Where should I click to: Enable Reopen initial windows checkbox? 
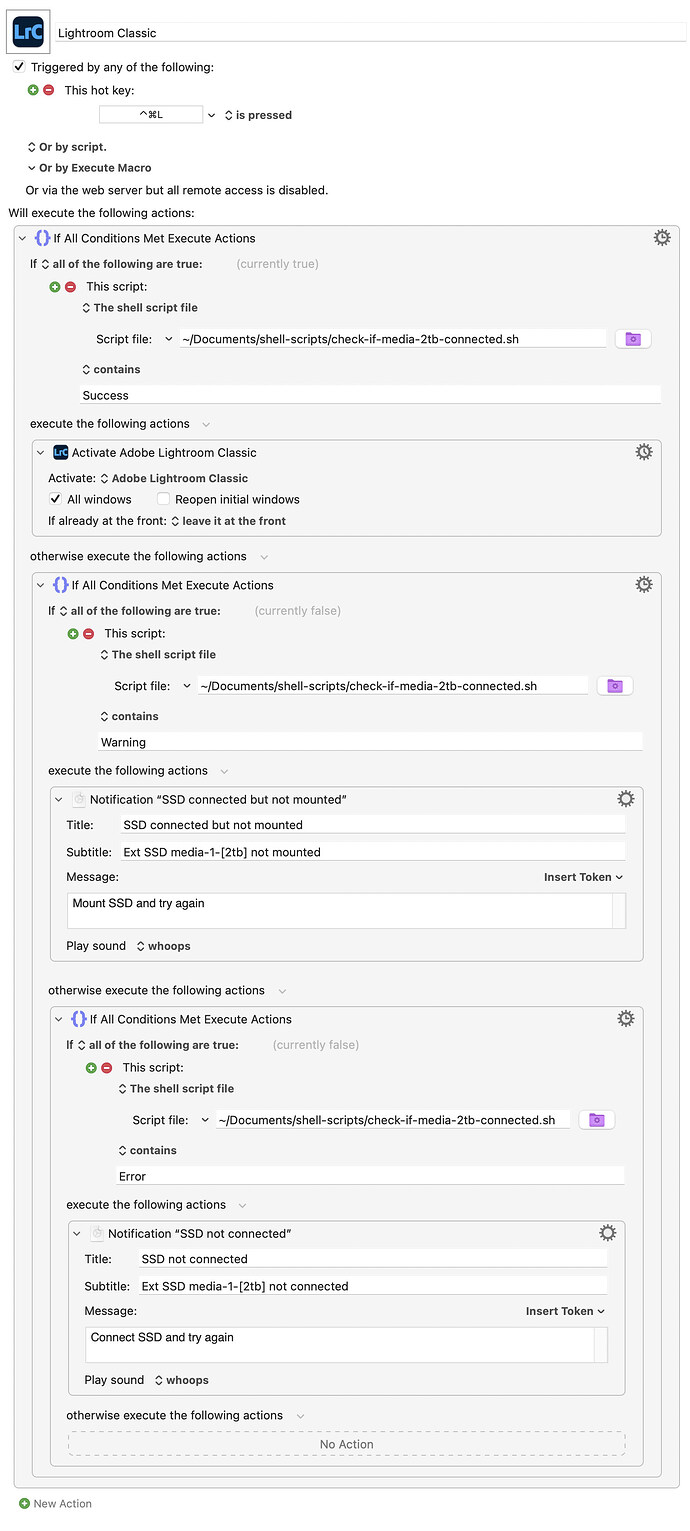[x=164, y=499]
